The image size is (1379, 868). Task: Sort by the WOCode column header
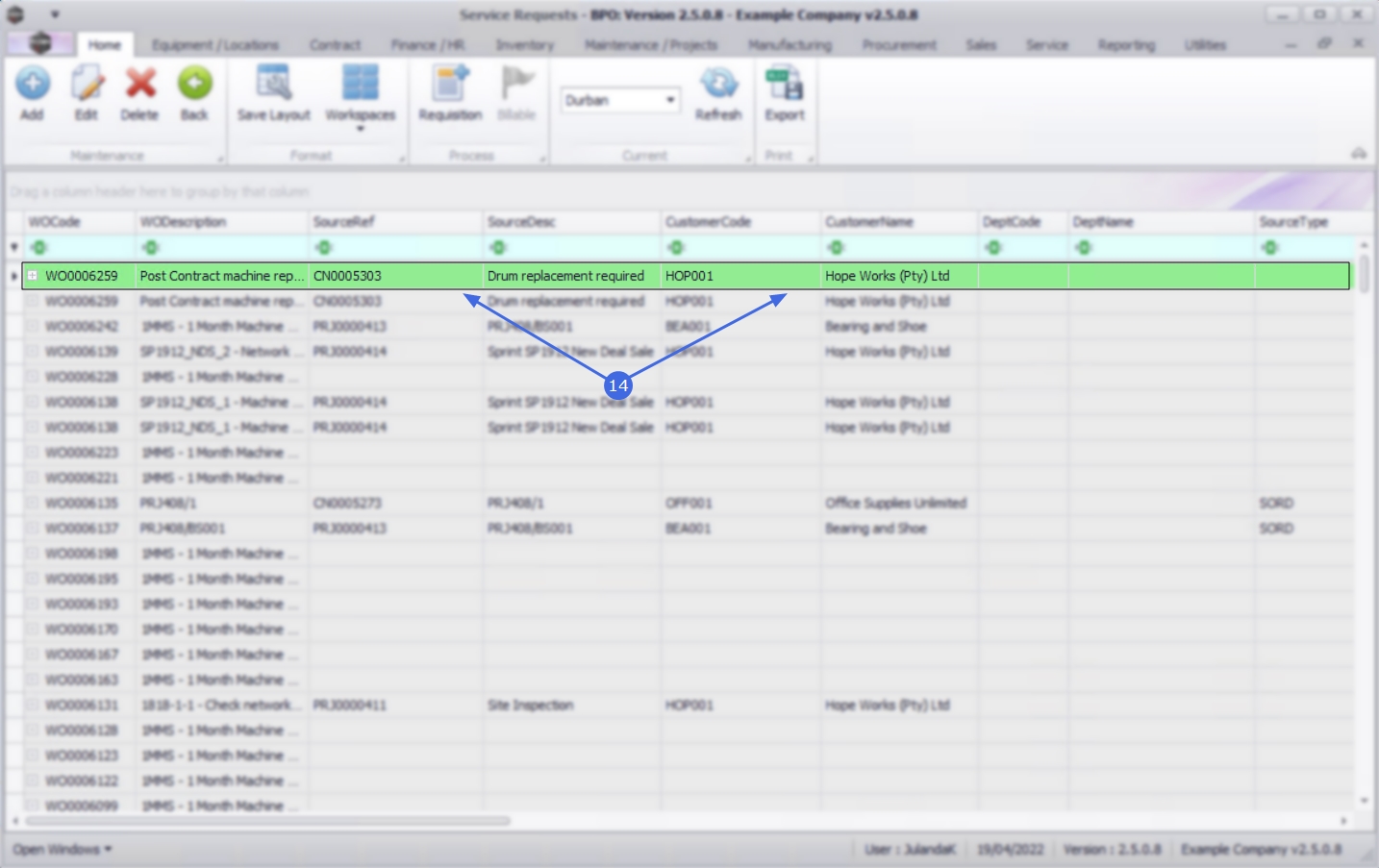79,222
